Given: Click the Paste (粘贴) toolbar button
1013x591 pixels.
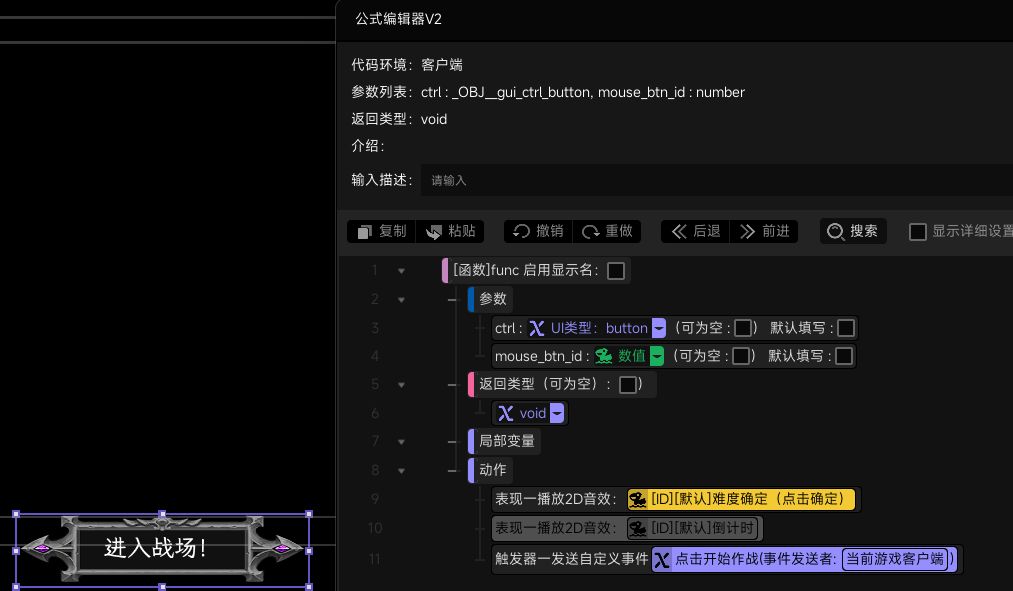Looking at the screenshot, I should [x=450, y=231].
